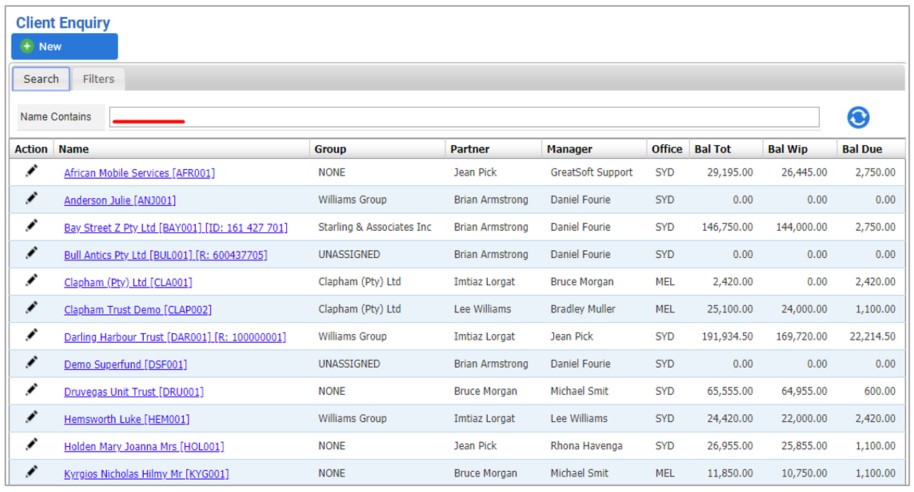Click the blue refresh icon
Screen dimensions: 914x492
tap(858, 117)
